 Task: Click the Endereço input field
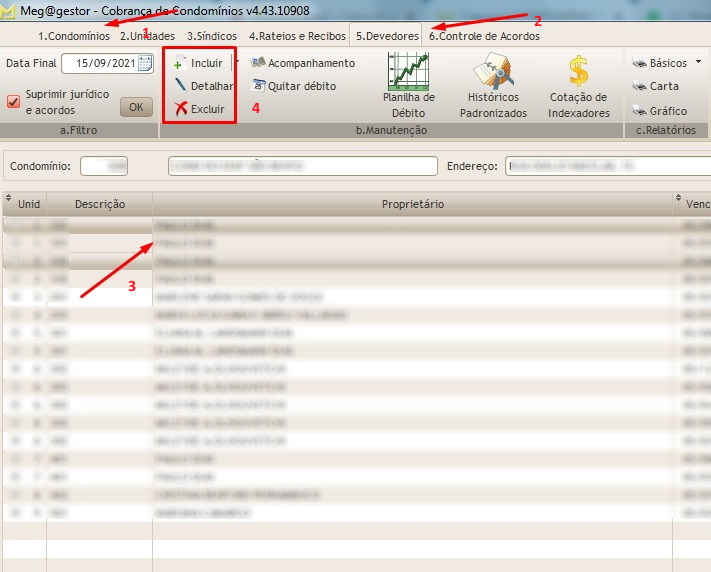pyautogui.click(x=606, y=166)
